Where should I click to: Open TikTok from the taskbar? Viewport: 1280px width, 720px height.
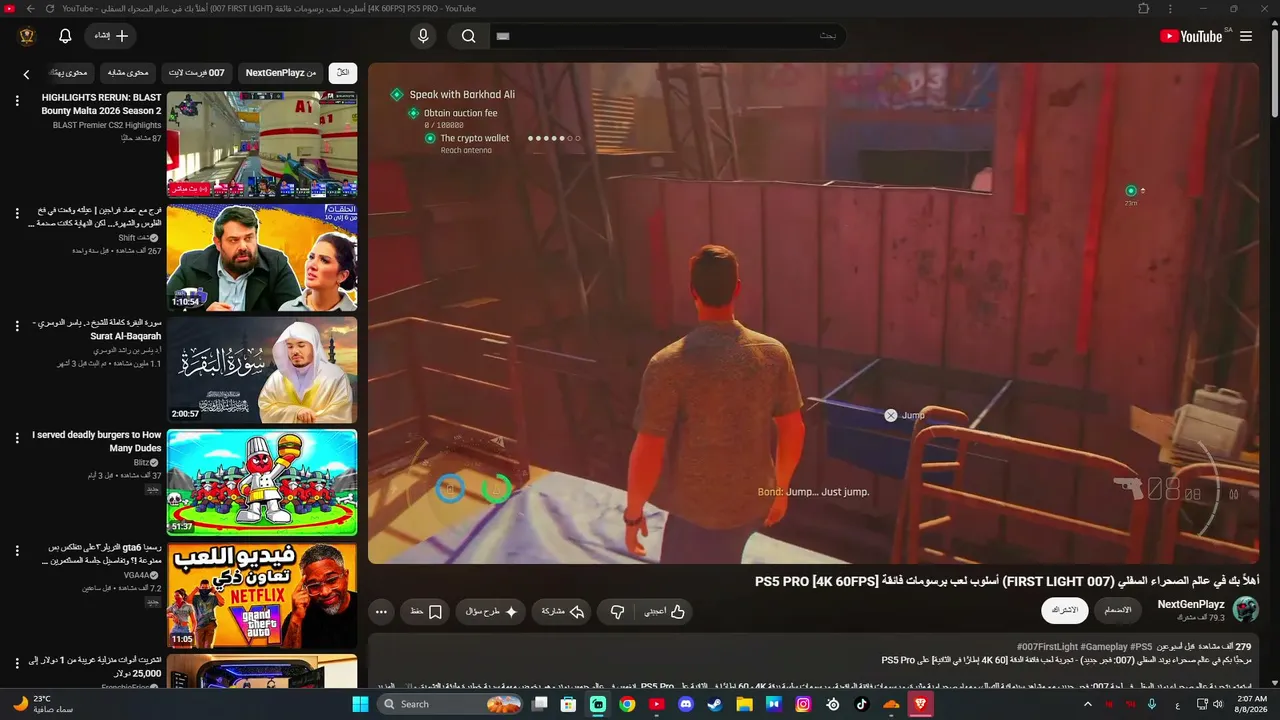pyautogui.click(x=862, y=704)
